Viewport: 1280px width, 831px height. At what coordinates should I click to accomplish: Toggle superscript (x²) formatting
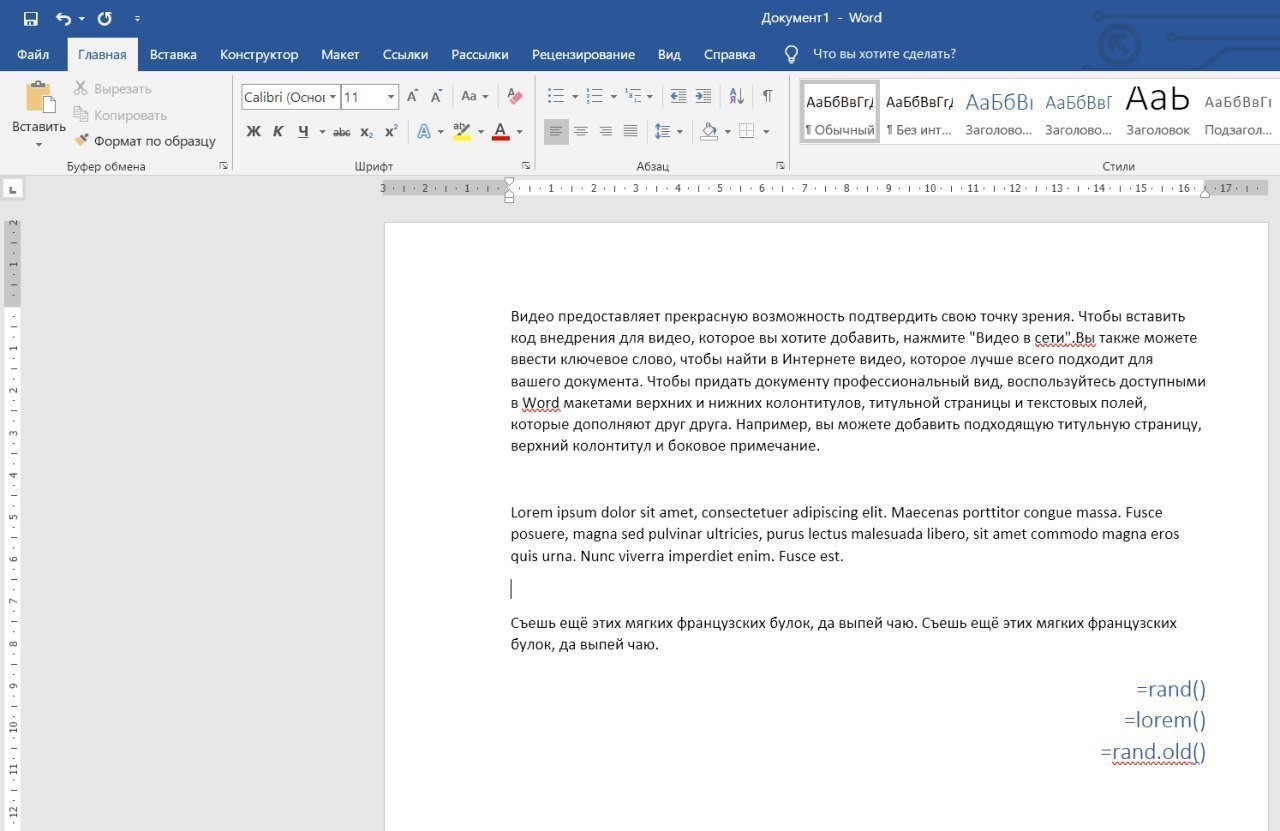[391, 131]
